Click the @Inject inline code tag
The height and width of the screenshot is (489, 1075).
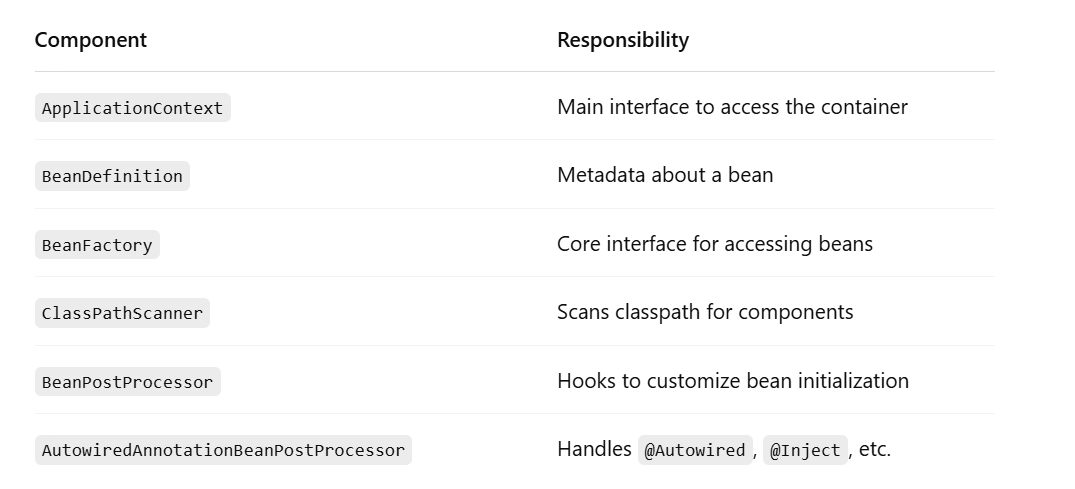[805, 450]
